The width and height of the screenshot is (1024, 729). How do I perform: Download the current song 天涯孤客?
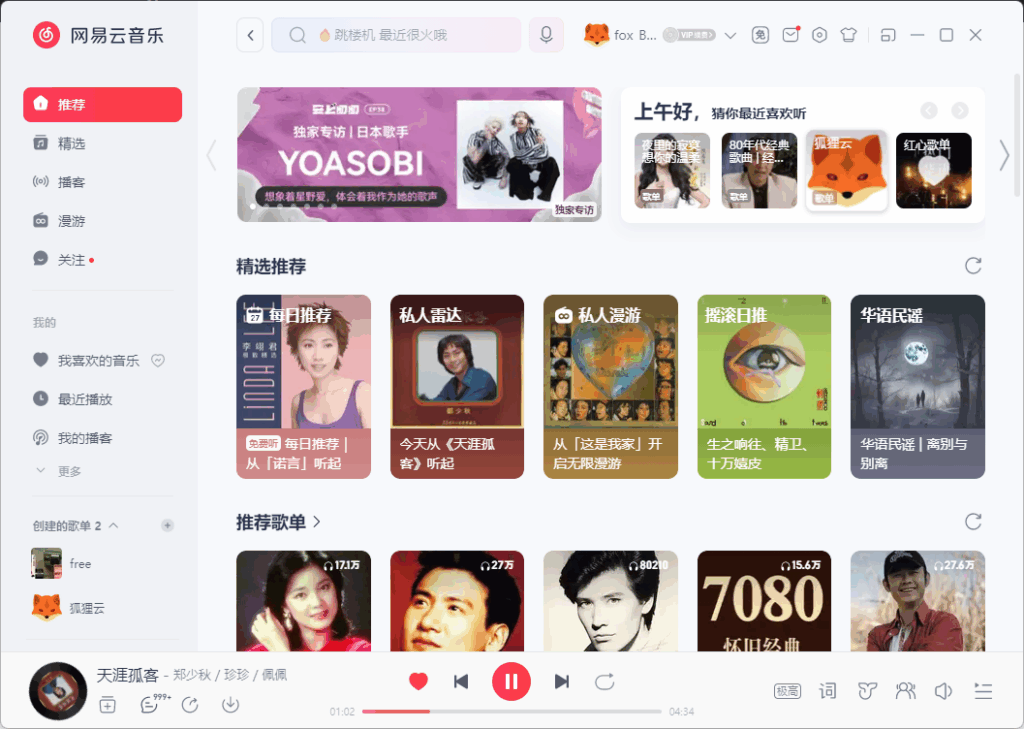230,705
